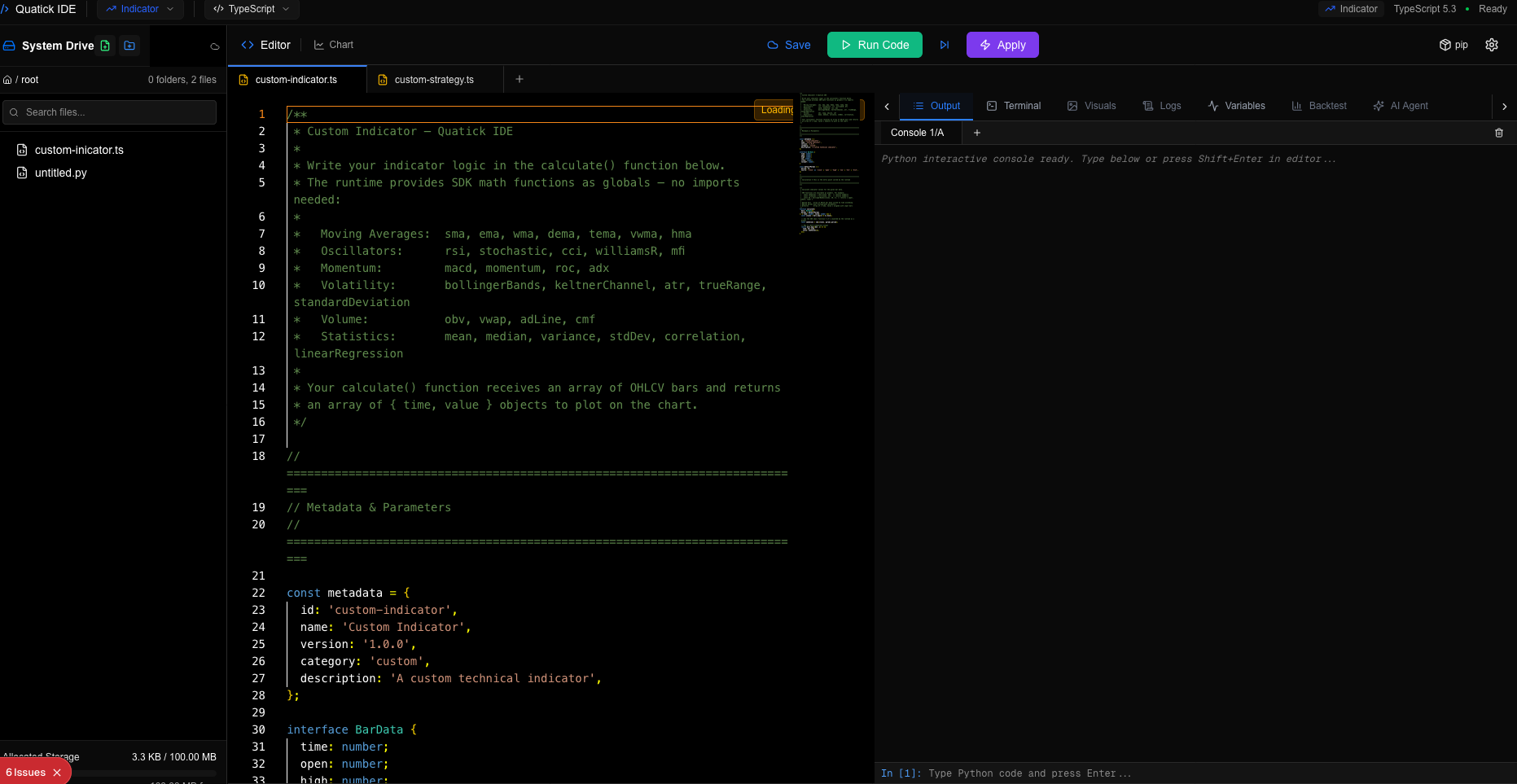Click the new file icon beside System Drive

coord(105,46)
